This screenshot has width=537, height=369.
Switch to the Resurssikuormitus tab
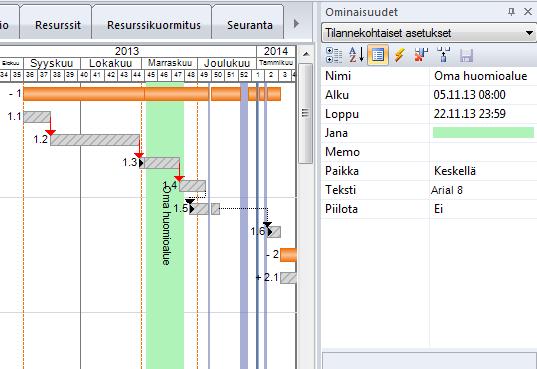click(x=153, y=25)
